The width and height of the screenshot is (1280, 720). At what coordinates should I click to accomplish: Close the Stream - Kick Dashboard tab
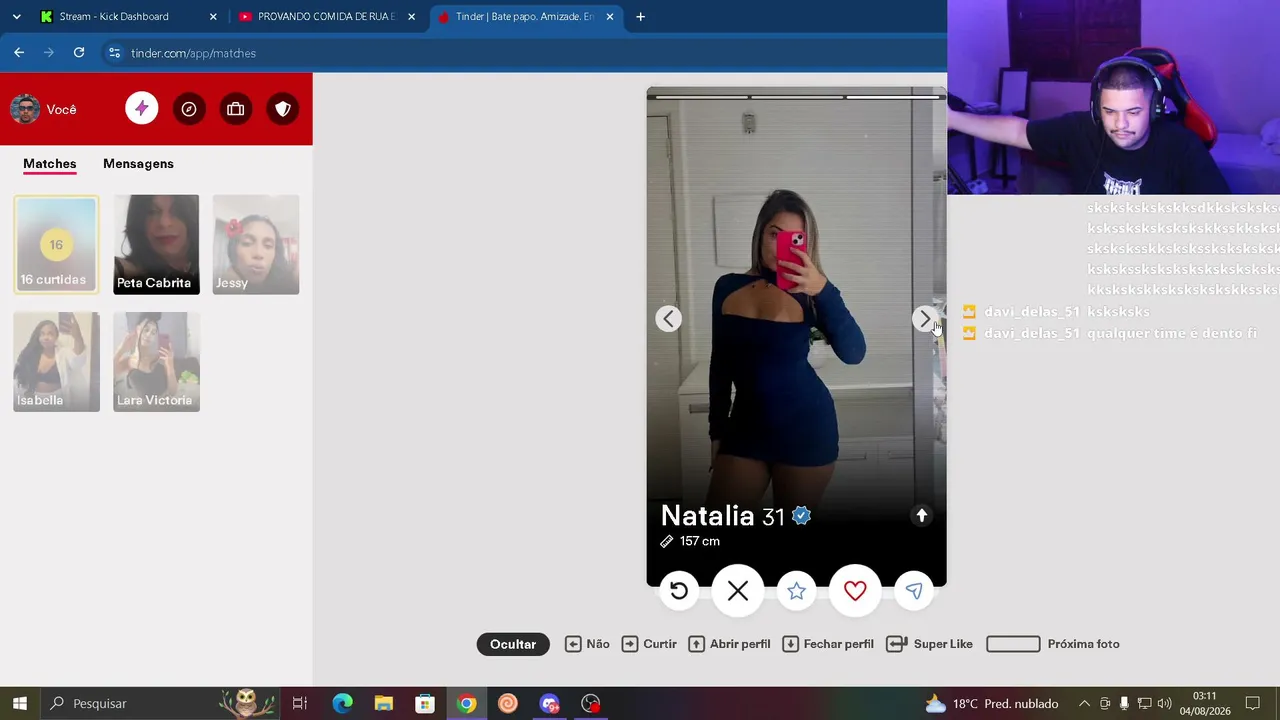pos(213,17)
